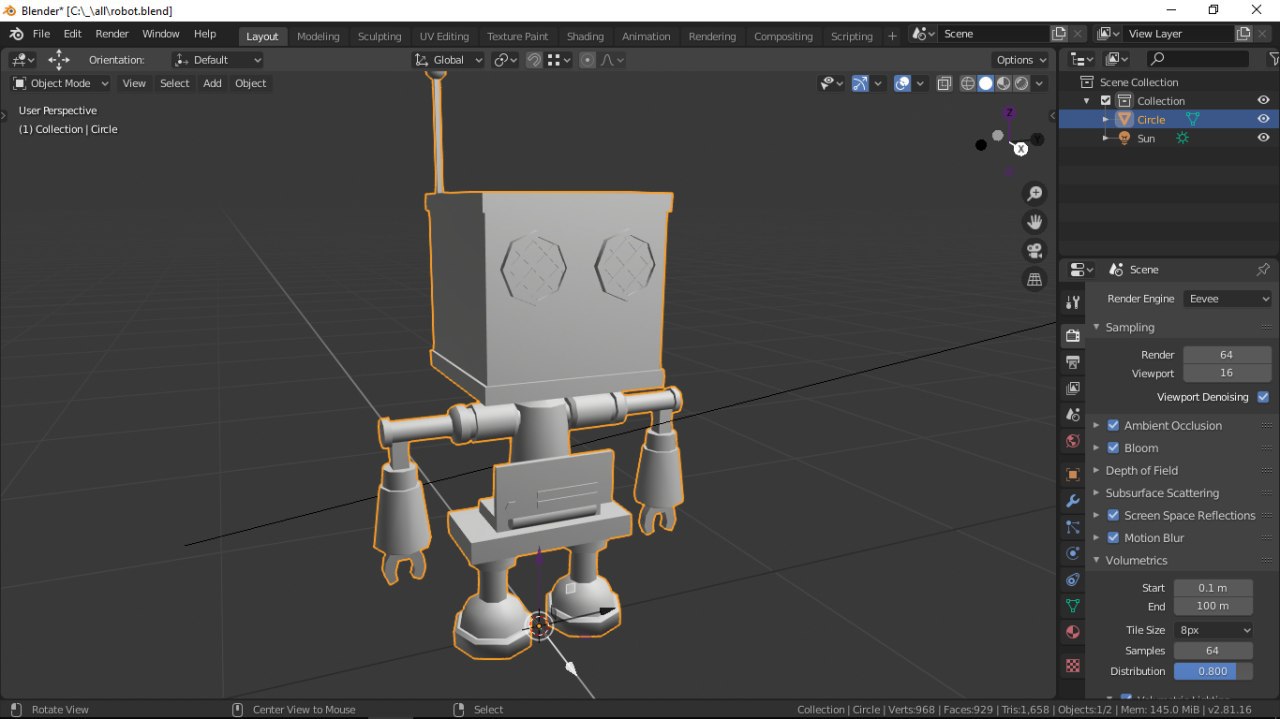The height and width of the screenshot is (719, 1280).
Task: Open the File menu
Action: [x=41, y=34]
